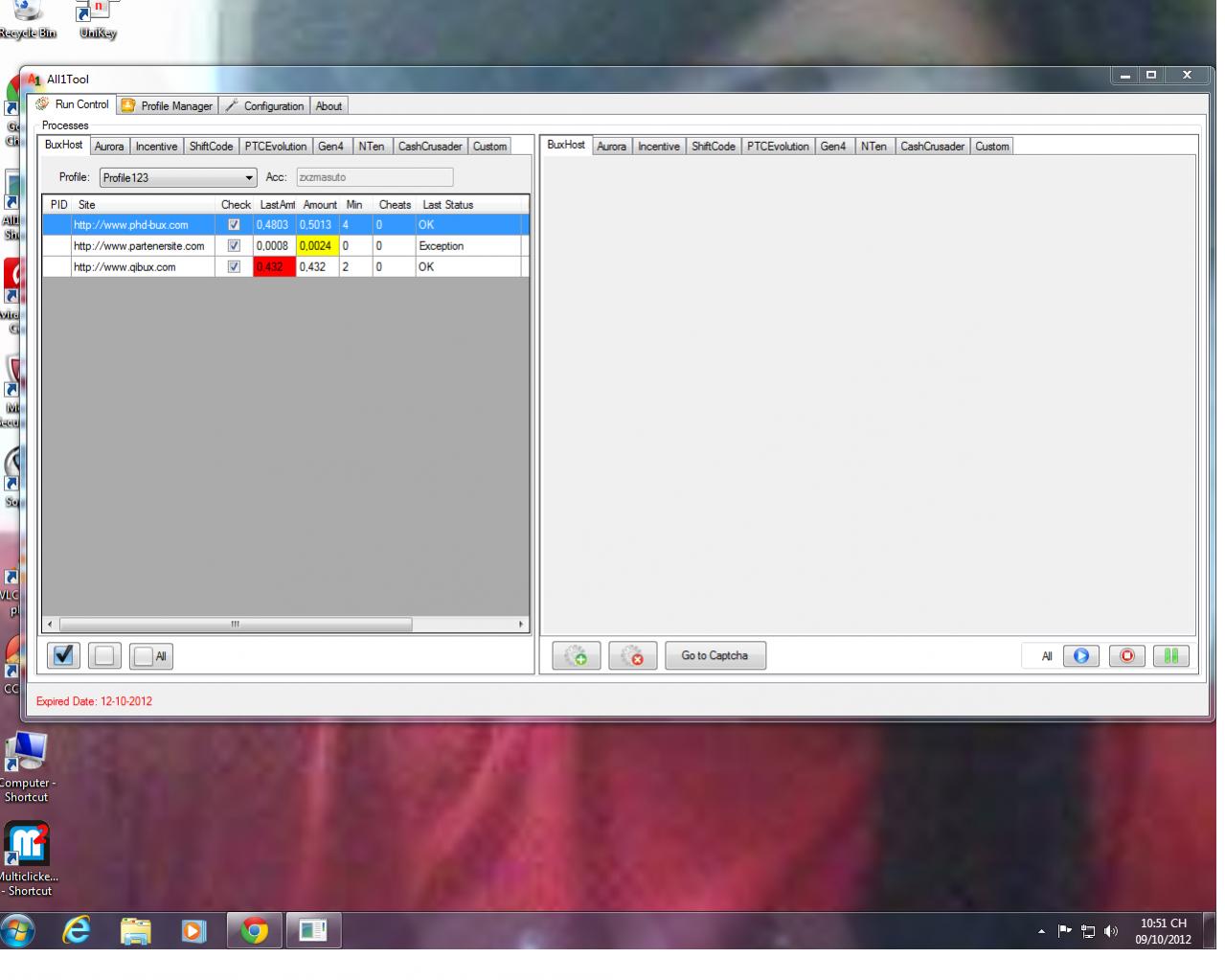Select left panel PTCEvolution tab
Screen dimensions: 1225x980
(x=276, y=147)
